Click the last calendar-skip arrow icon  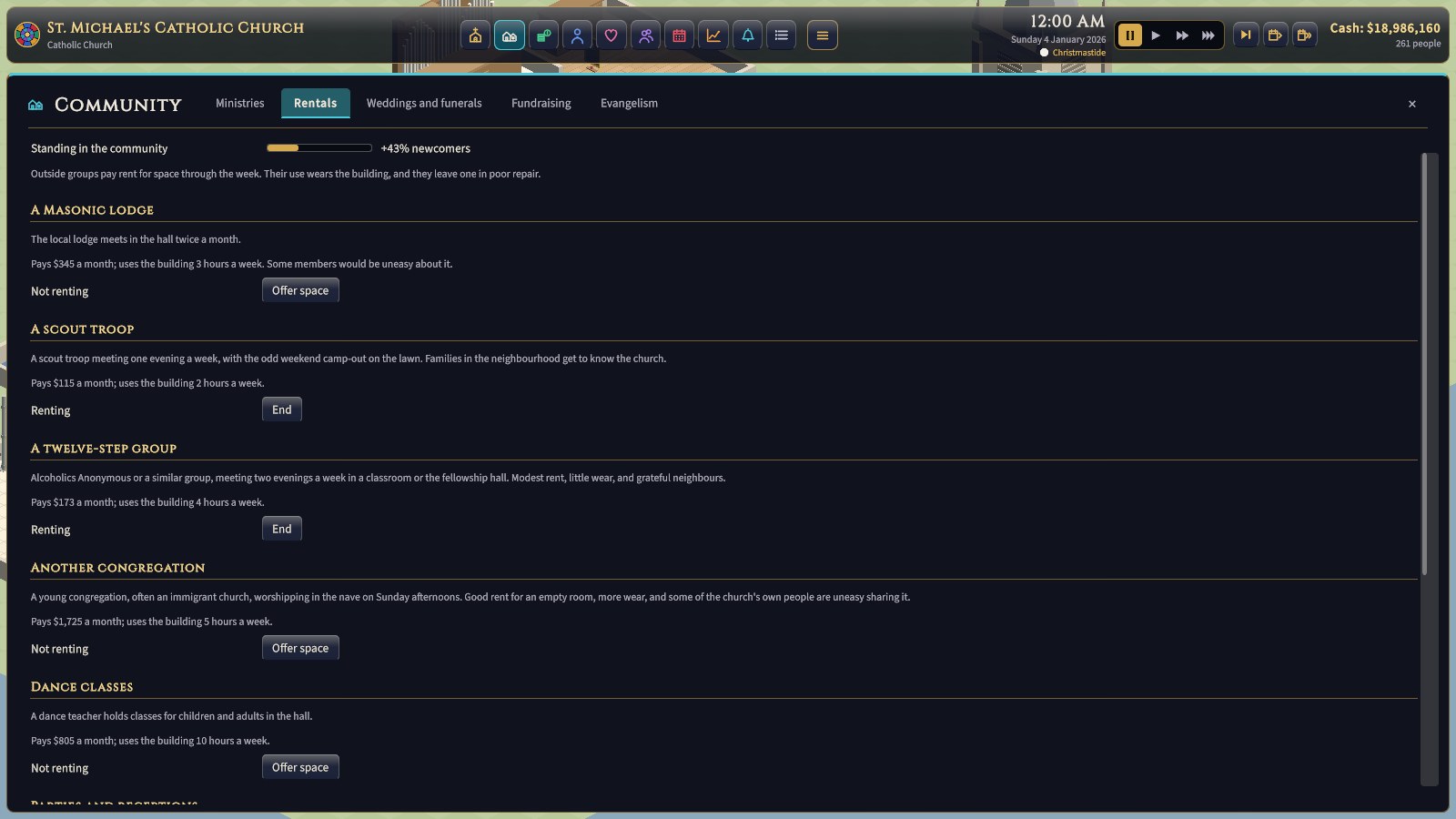(x=1304, y=35)
